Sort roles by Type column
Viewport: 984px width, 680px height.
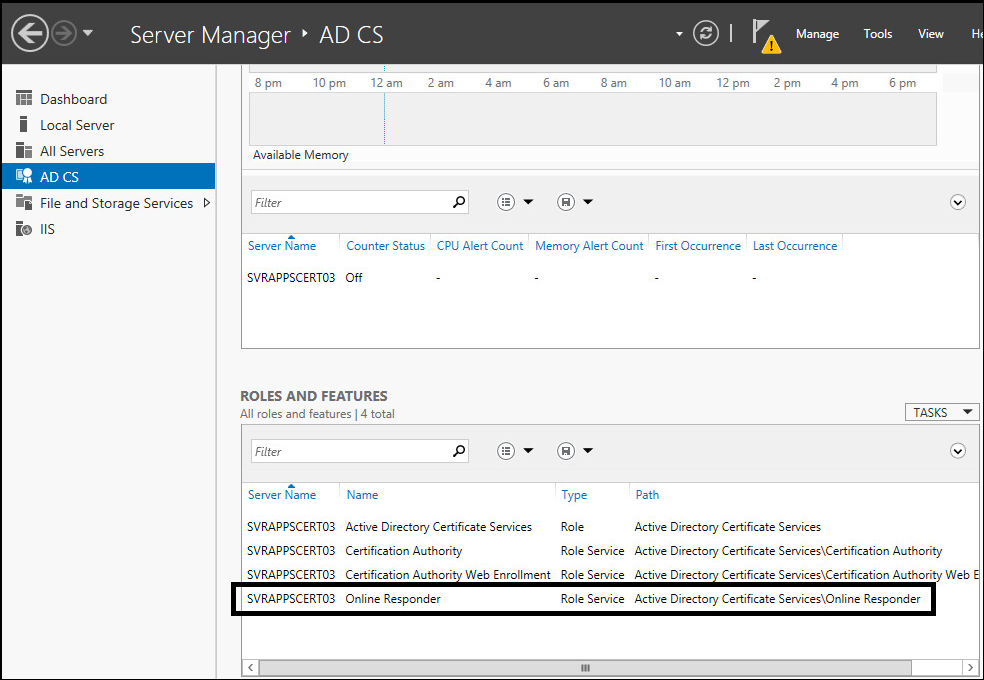coord(574,495)
